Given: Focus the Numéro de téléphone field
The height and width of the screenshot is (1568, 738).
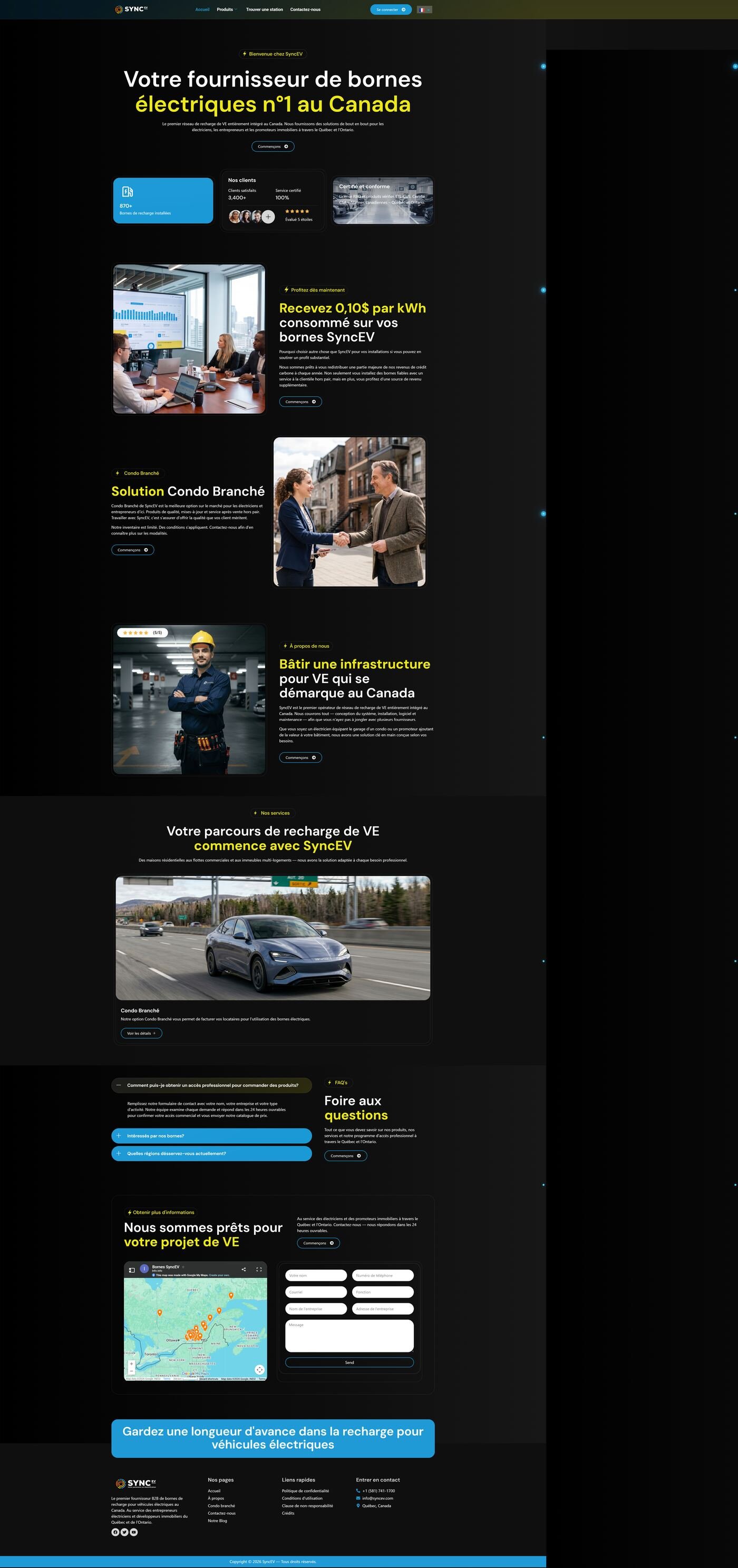Looking at the screenshot, I should 383,1275.
